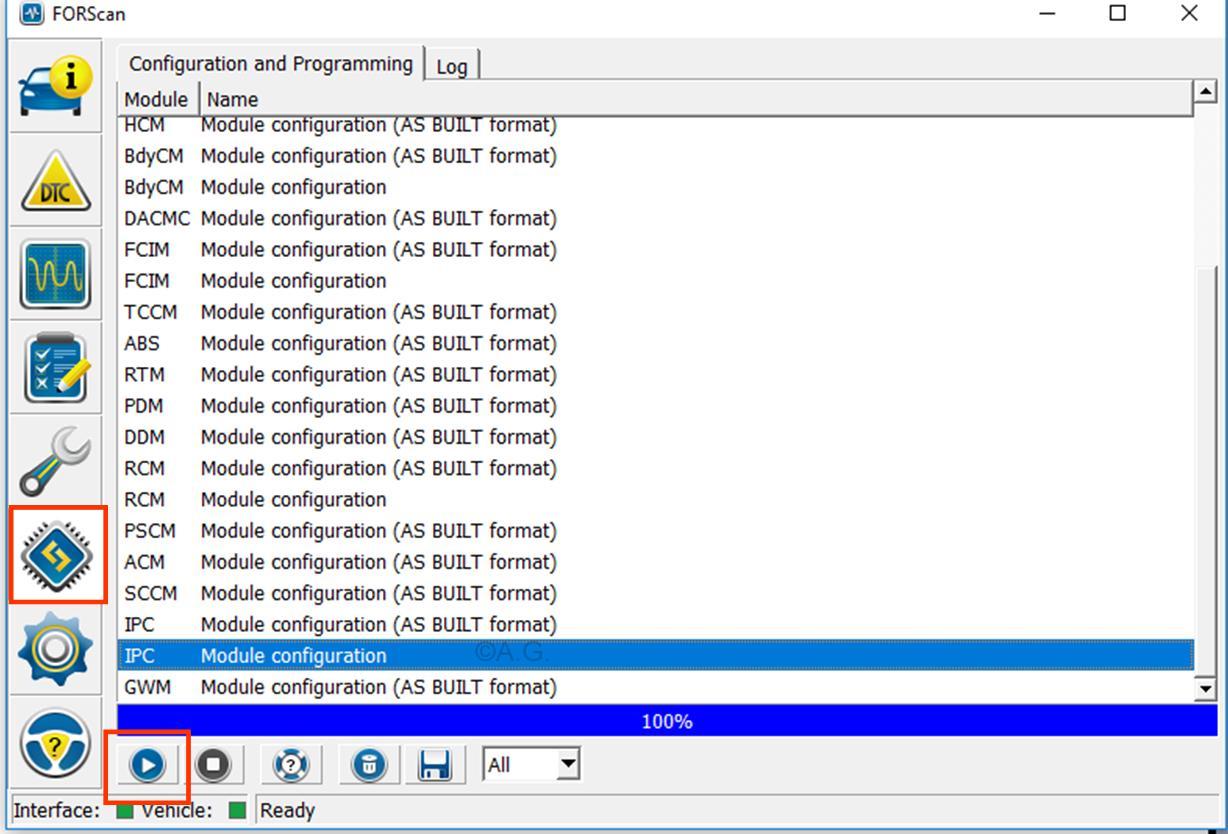
Task: Click the Stop button
Action: click(212, 765)
